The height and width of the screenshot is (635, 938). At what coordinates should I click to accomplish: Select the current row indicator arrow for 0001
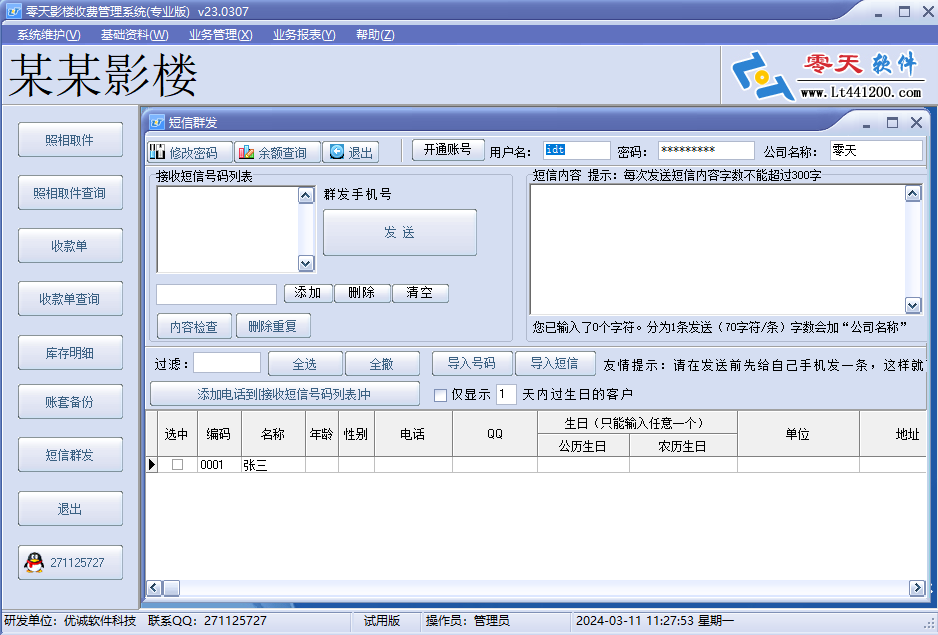point(152,465)
